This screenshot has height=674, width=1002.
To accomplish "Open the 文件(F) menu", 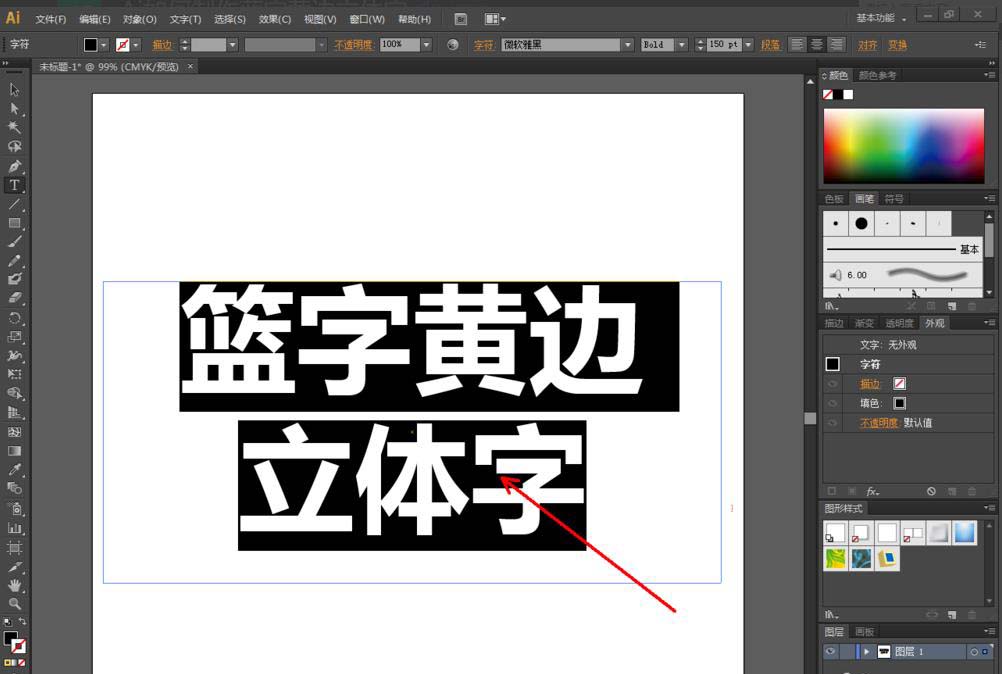I will coord(50,19).
